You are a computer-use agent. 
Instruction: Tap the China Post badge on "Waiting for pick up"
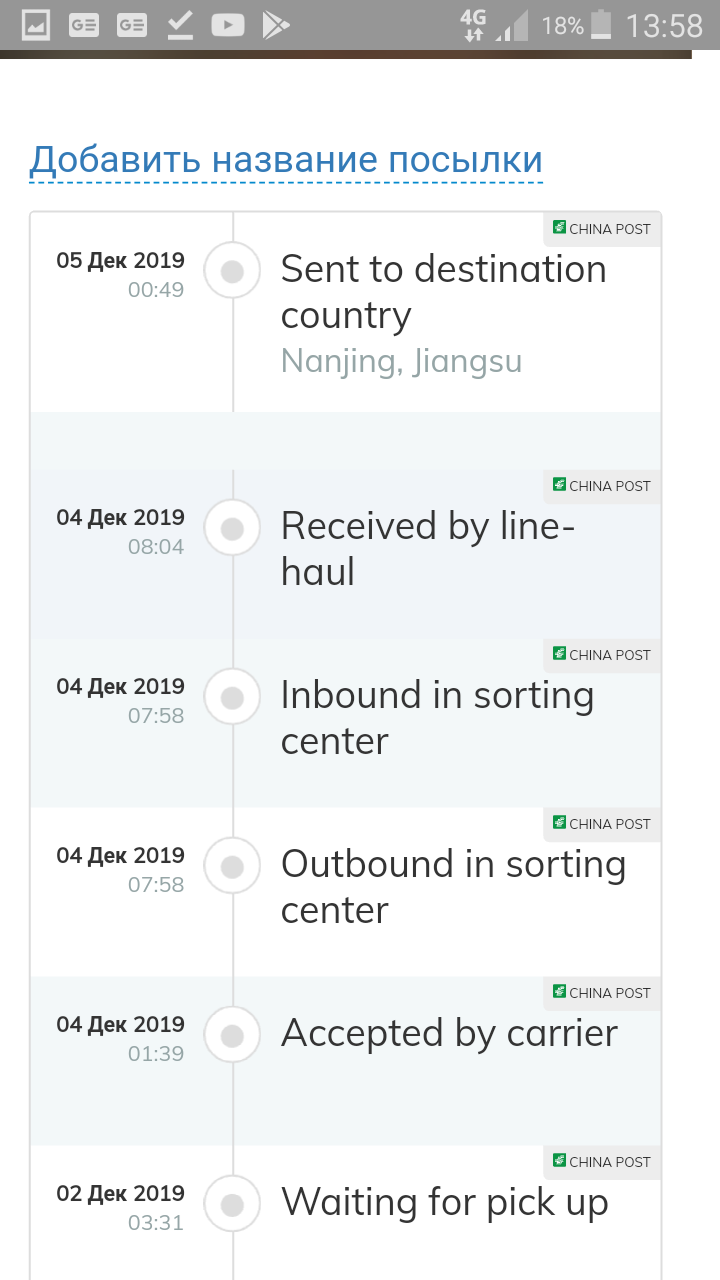(x=602, y=1162)
